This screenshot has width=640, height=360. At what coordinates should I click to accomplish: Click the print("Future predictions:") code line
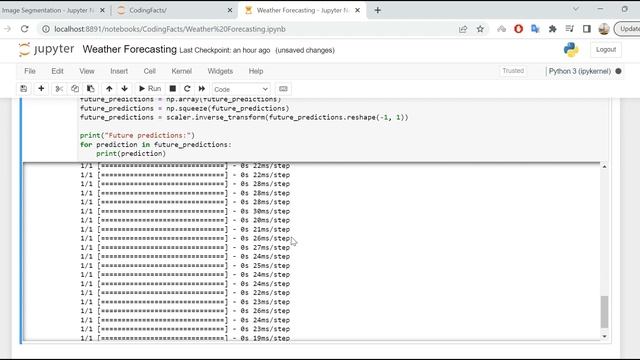(137, 136)
